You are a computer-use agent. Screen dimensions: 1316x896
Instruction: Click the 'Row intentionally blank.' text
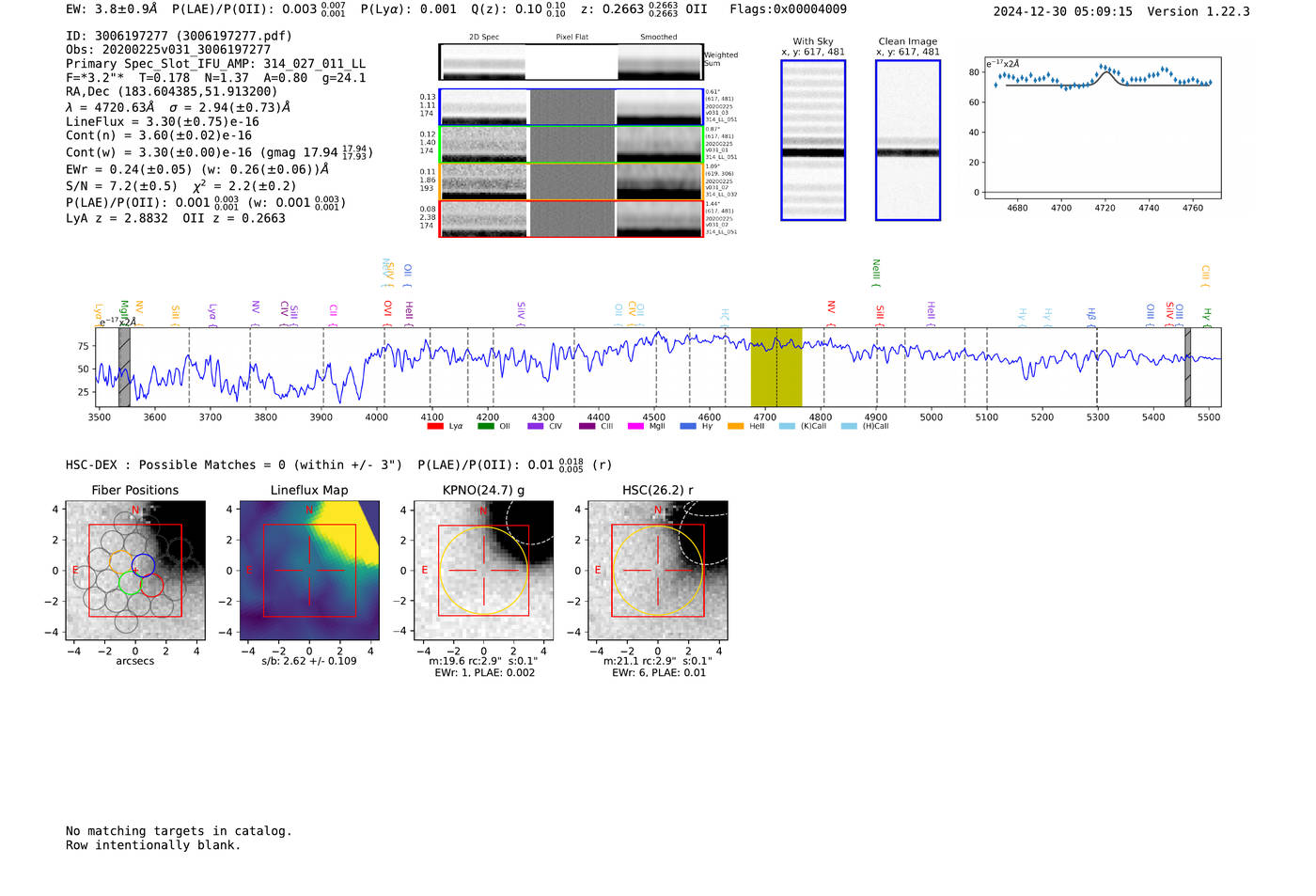tap(153, 845)
